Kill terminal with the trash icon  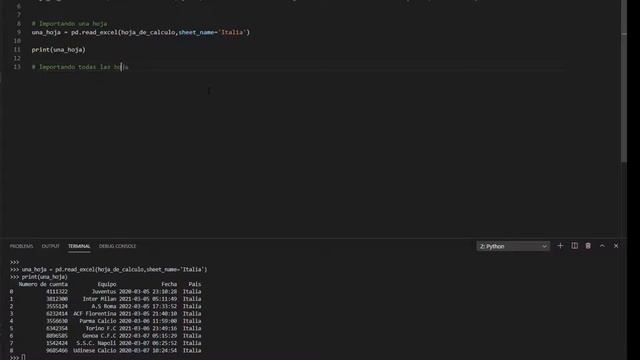tap(588, 246)
